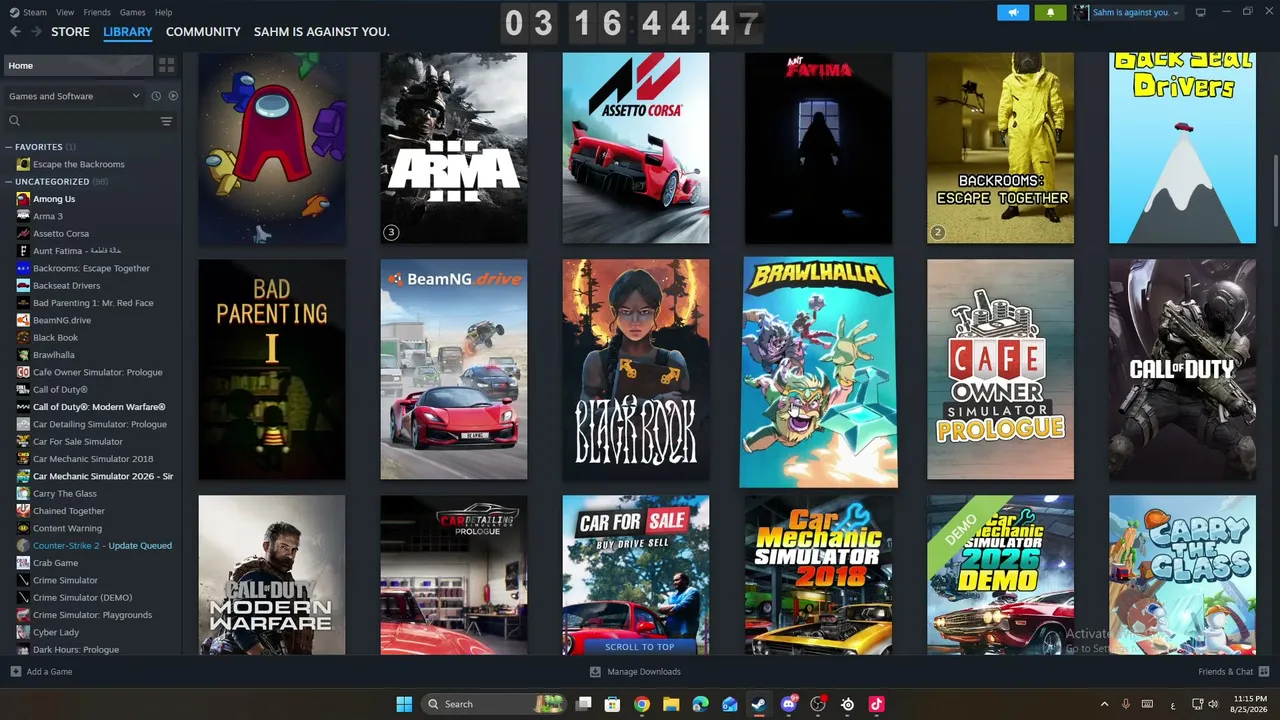The width and height of the screenshot is (1280, 720).
Task: Click the Add a Game plus icon
Action: coord(15,672)
